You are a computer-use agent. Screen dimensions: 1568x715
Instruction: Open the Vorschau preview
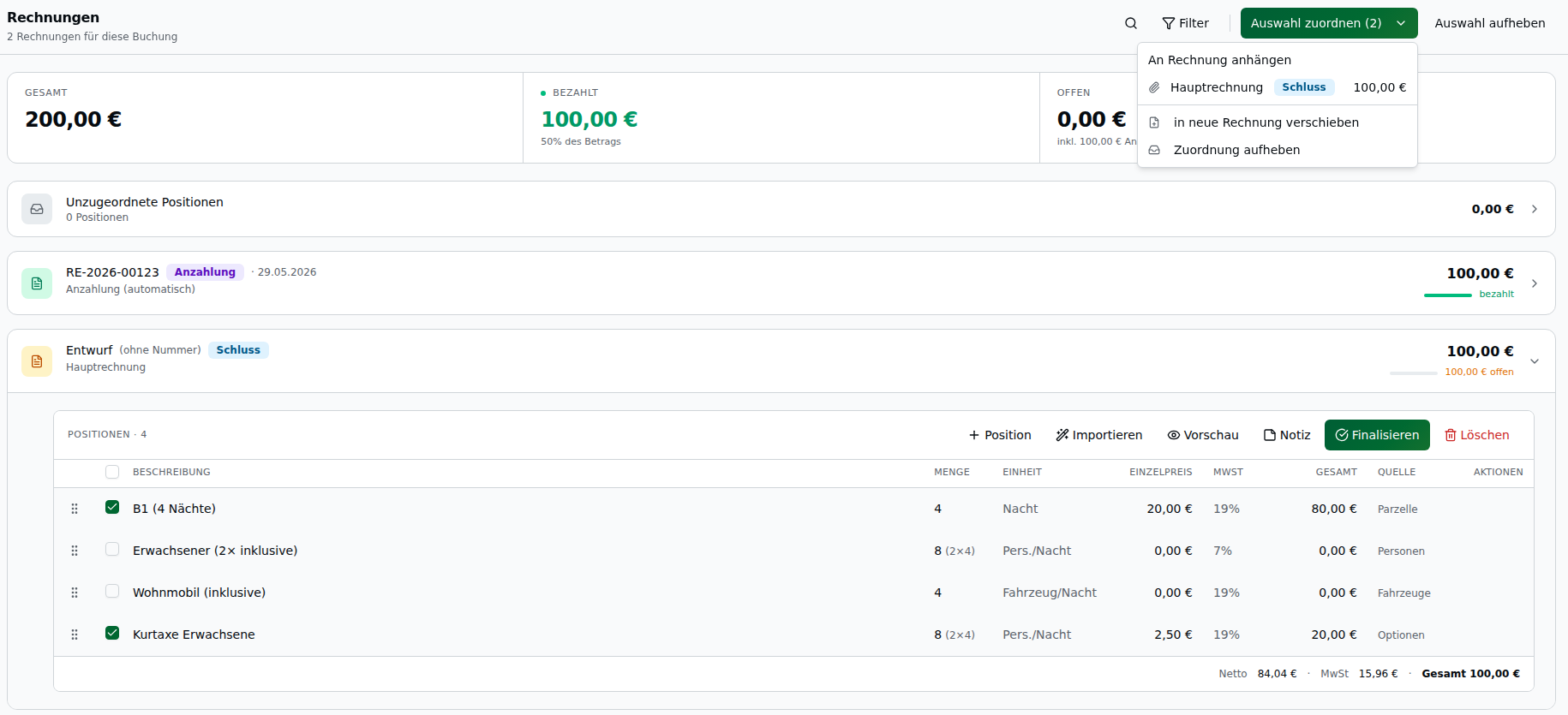(1203, 435)
